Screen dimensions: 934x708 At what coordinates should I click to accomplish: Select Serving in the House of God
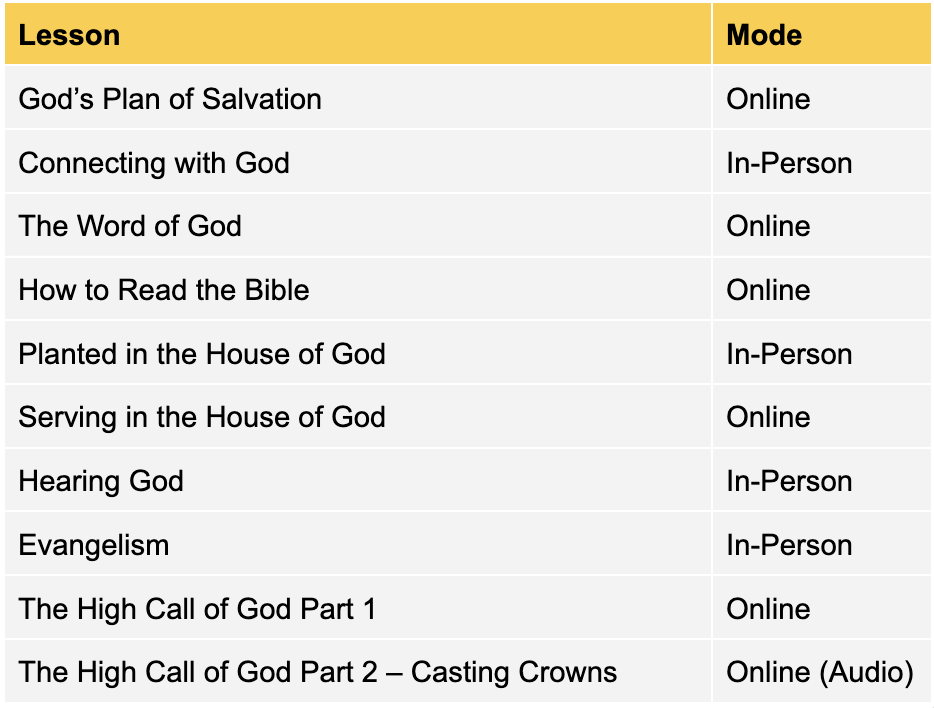tap(202, 417)
